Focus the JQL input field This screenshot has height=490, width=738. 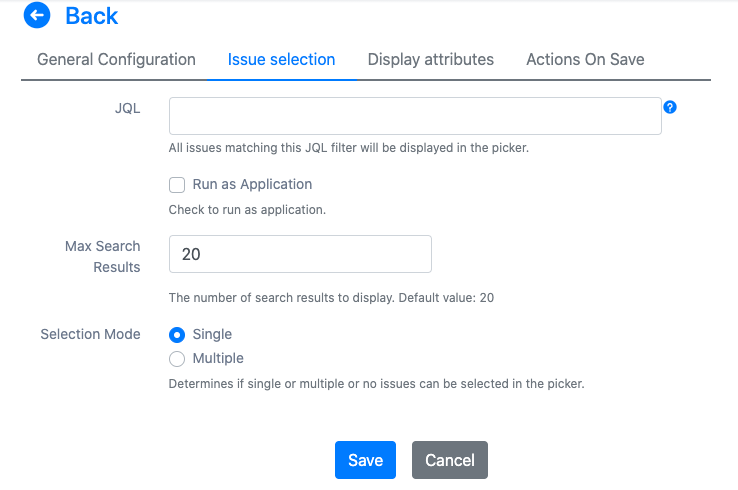[x=415, y=116]
